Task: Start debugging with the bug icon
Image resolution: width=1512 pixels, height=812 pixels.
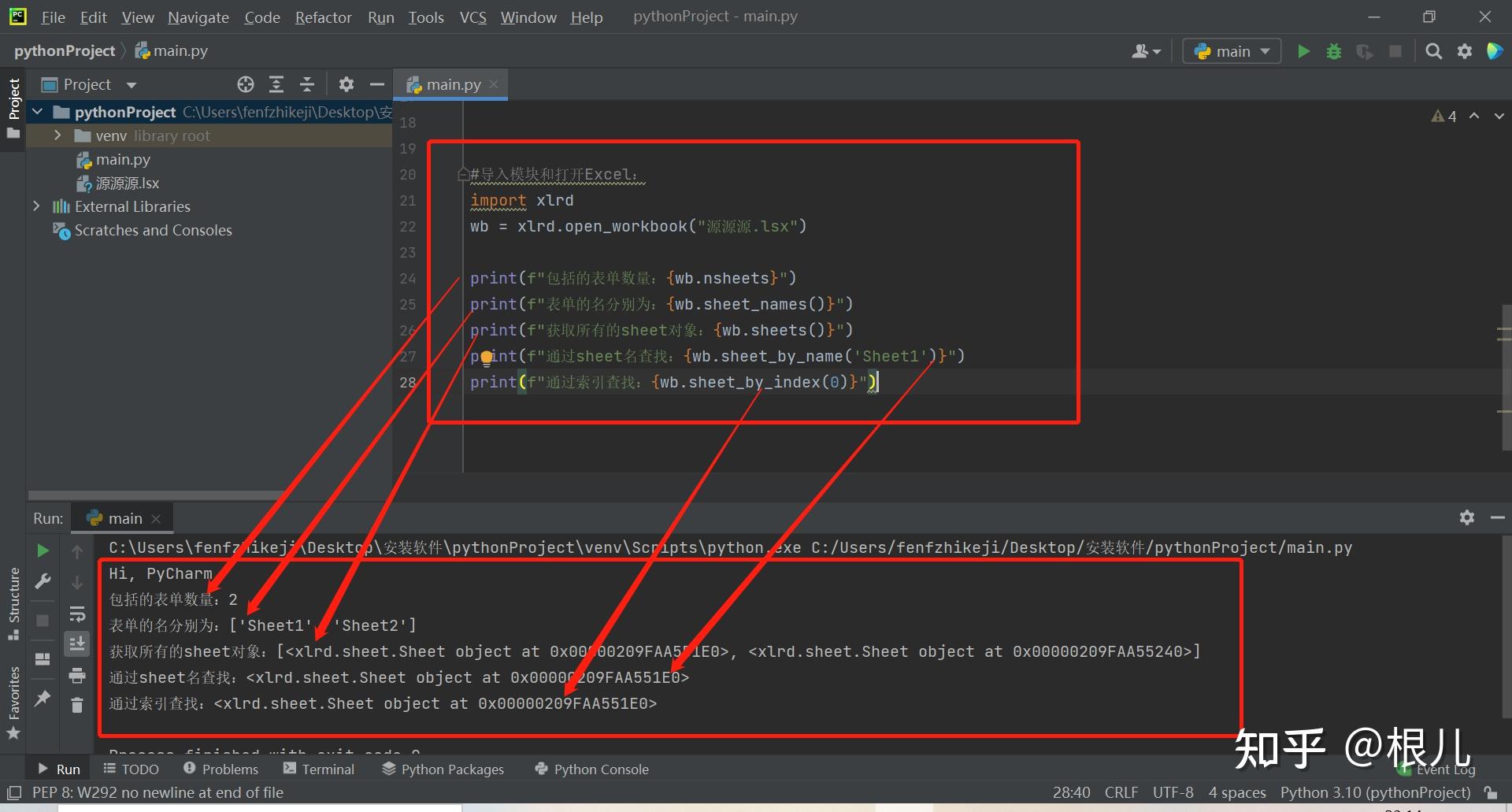Action: pos(1333,50)
